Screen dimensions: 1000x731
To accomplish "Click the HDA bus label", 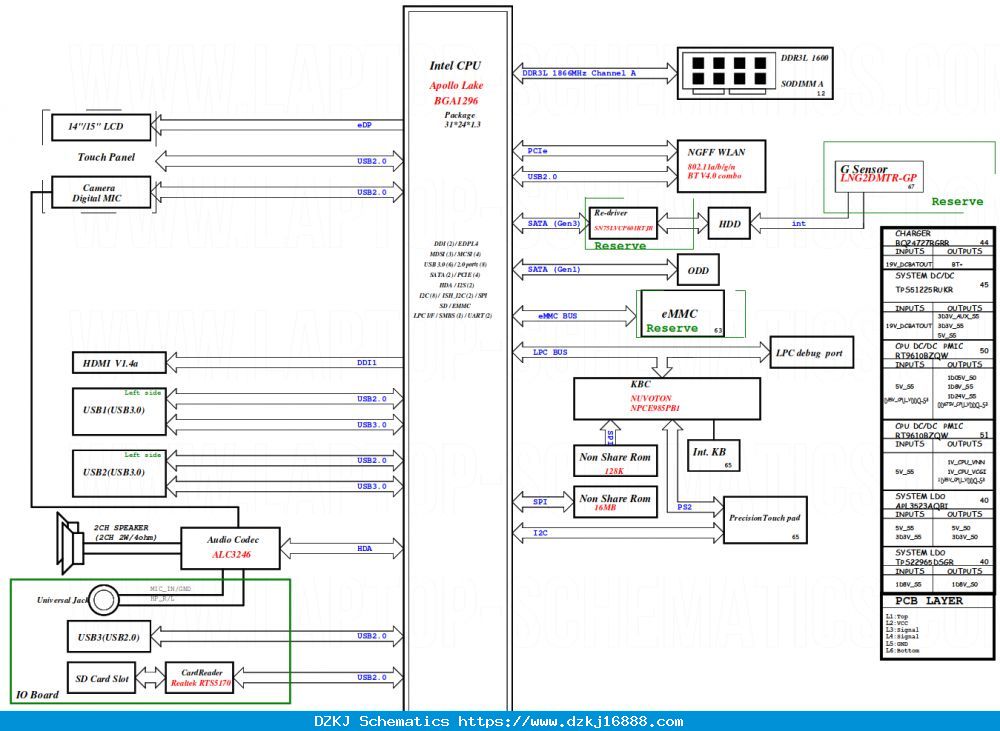I will (x=364, y=549).
